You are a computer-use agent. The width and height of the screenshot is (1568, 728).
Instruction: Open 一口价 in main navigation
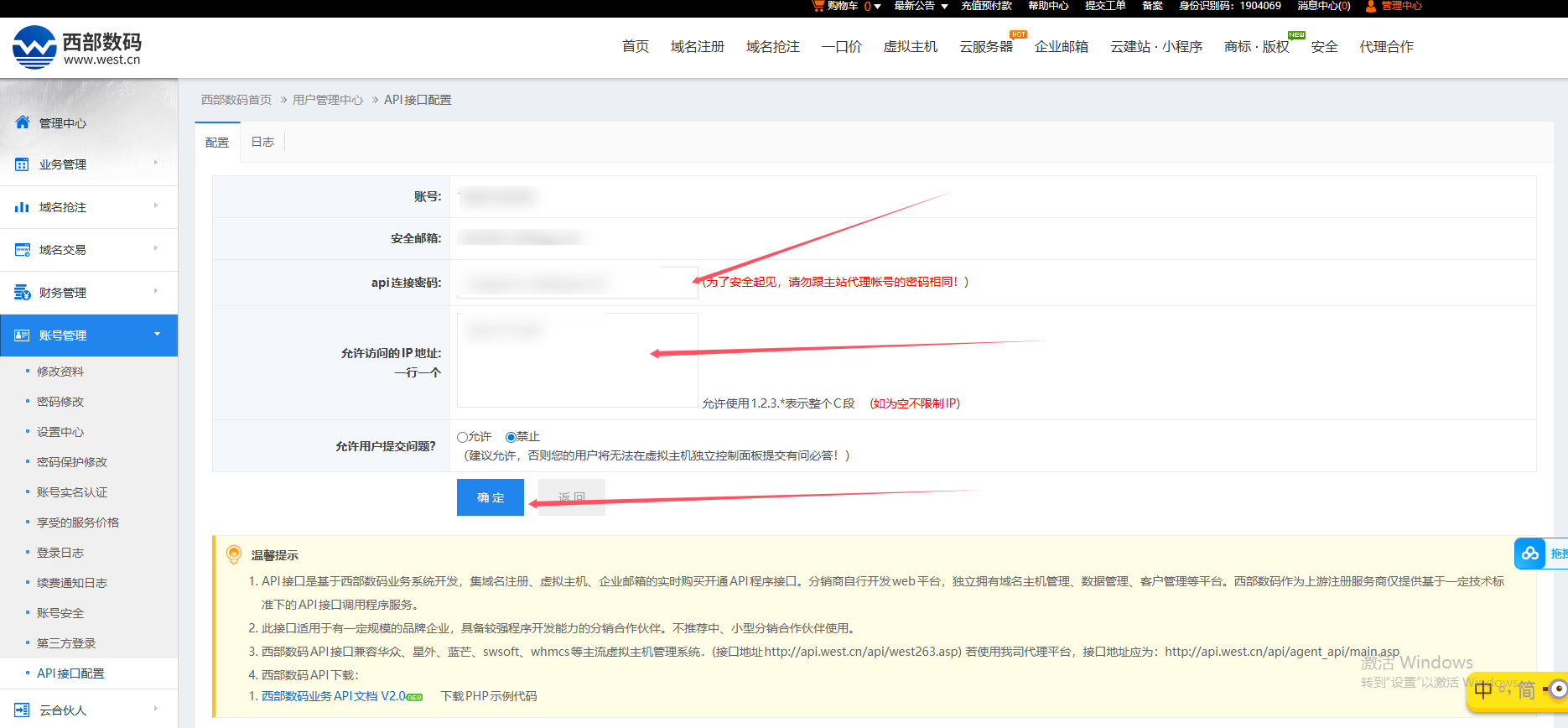click(842, 47)
